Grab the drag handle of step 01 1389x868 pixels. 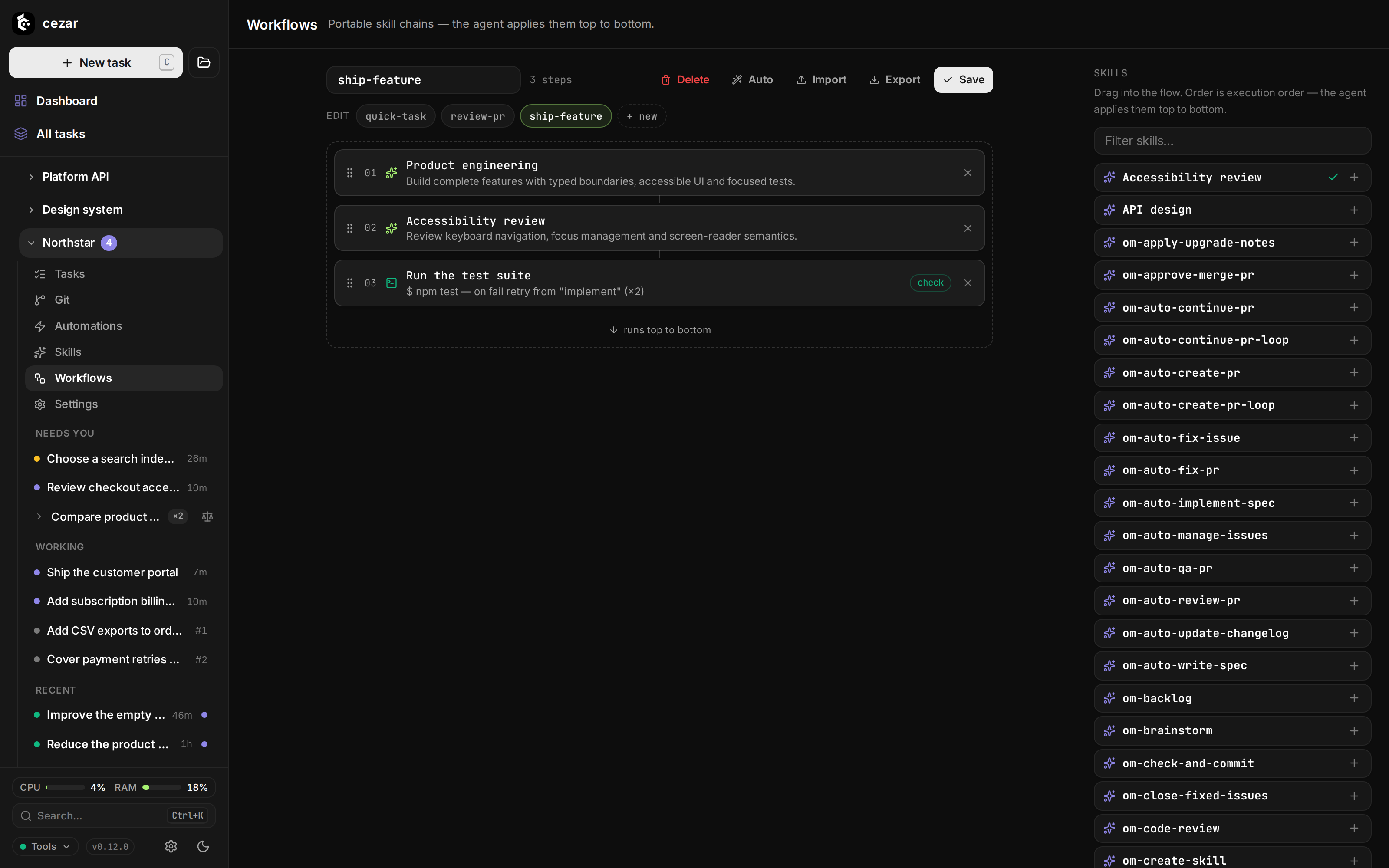349,173
